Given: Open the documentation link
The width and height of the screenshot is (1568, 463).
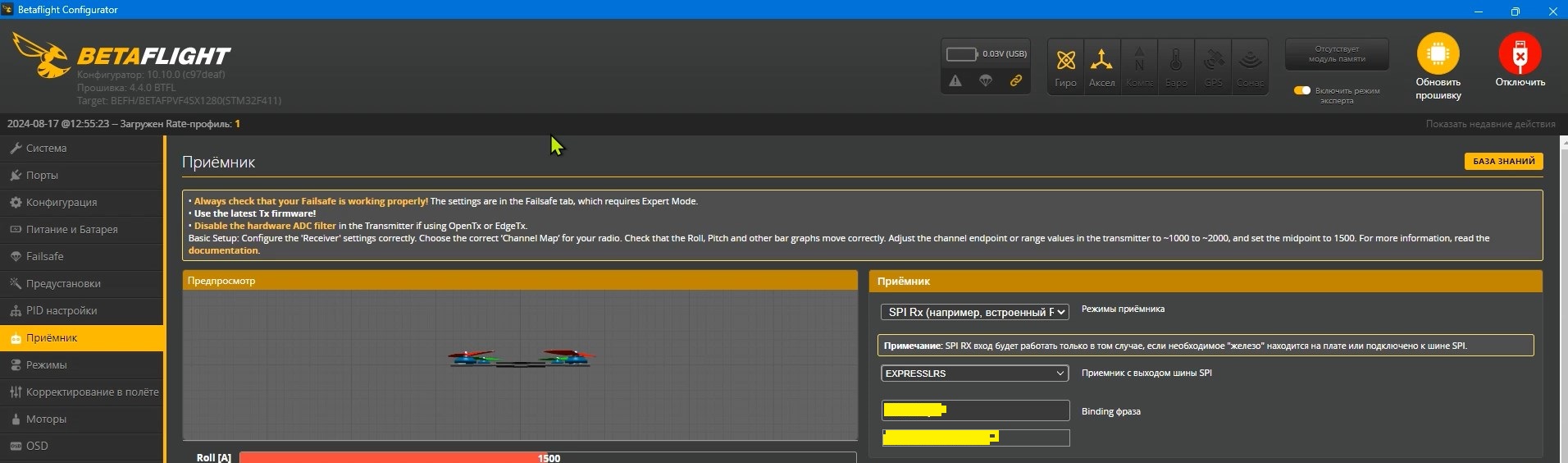Looking at the screenshot, I should [x=223, y=250].
